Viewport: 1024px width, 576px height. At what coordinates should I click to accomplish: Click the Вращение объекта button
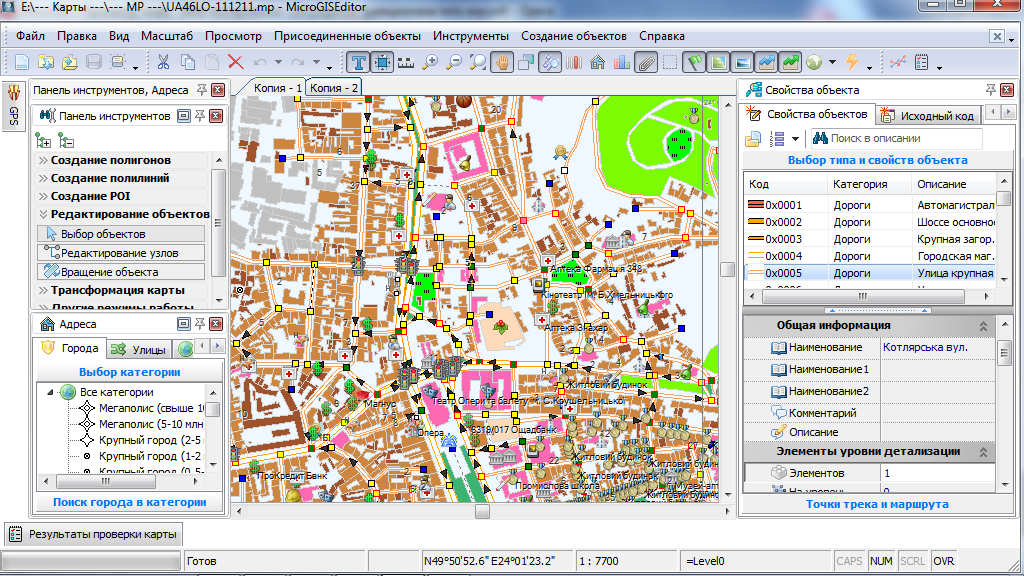111,272
